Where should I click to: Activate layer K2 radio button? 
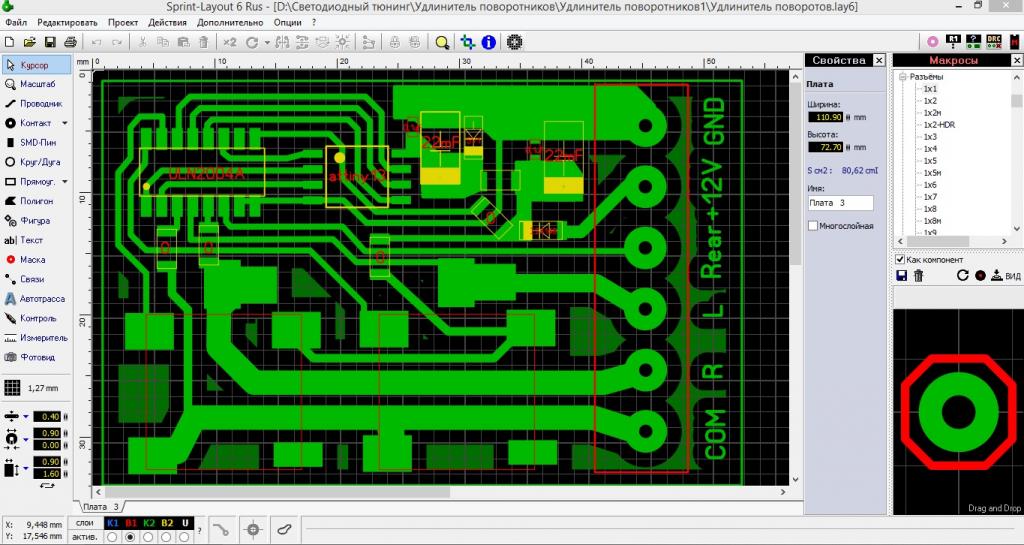click(x=148, y=537)
